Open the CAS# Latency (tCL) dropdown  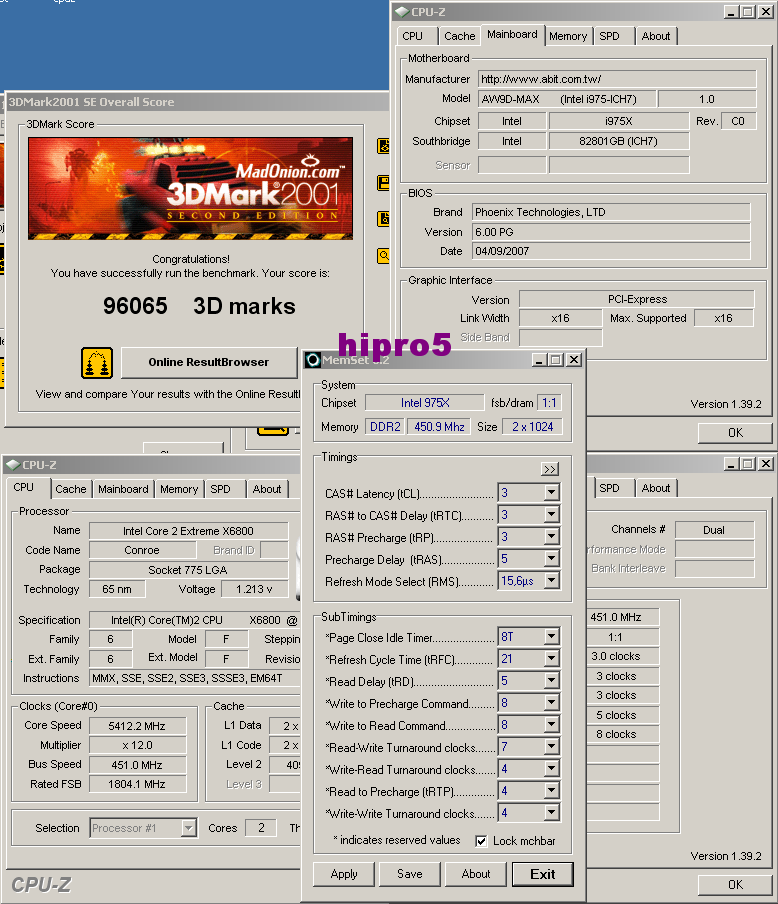[551, 492]
